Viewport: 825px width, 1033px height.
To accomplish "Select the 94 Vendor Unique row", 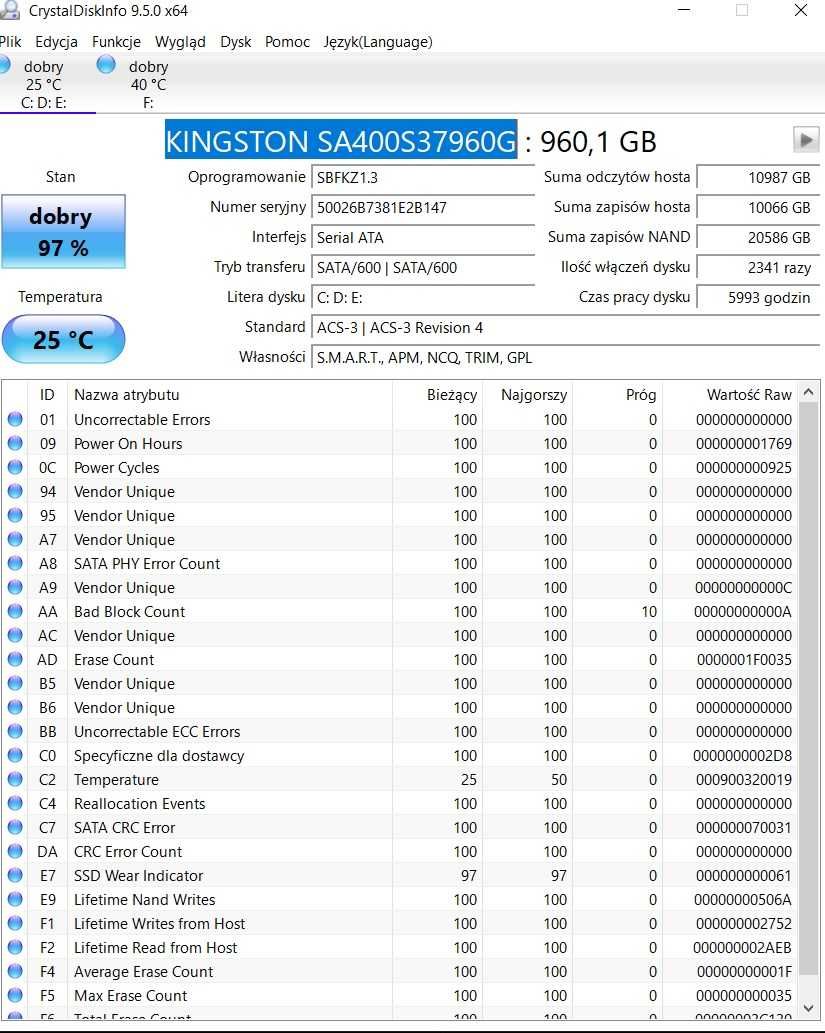I will pos(399,491).
